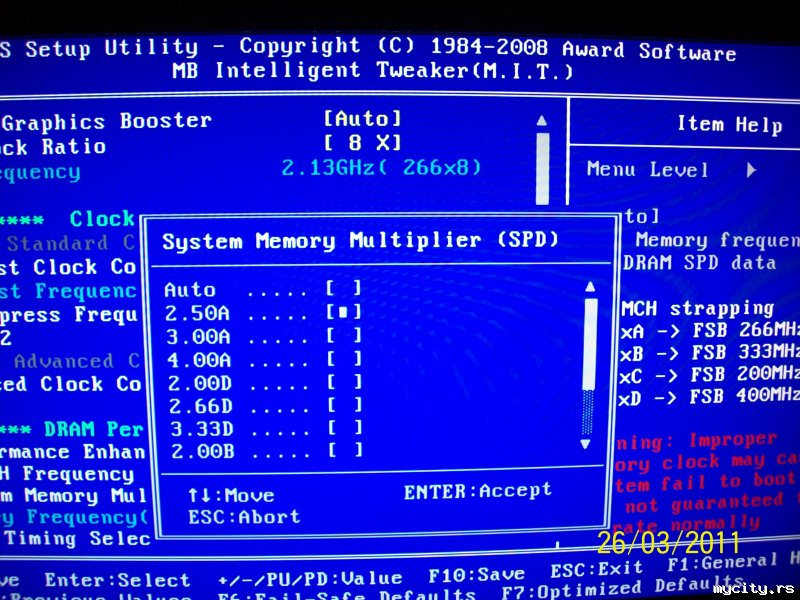The width and height of the screenshot is (800, 600).
Task: Select the DRAM Timing Selectable row
Action: pos(76,539)
